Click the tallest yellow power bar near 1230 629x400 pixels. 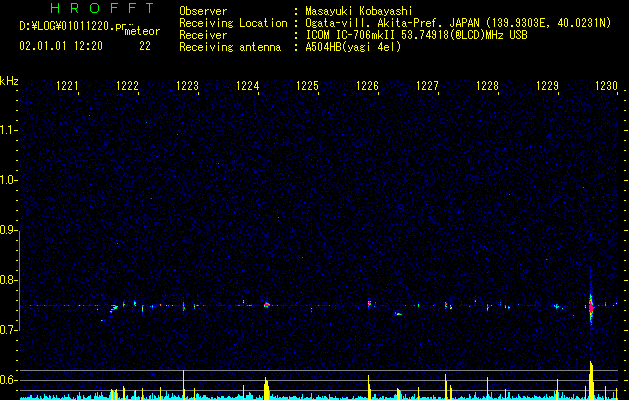[x=591, y=380]
